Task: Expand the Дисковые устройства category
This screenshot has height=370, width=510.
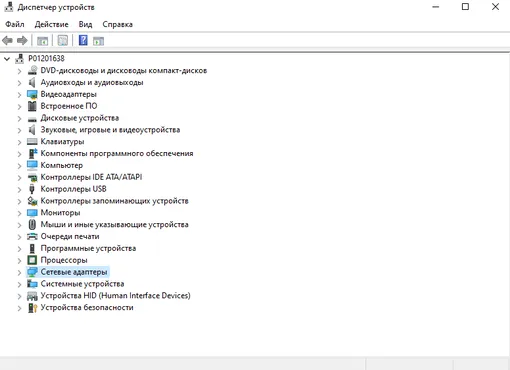Action: (x=19, y=118)
